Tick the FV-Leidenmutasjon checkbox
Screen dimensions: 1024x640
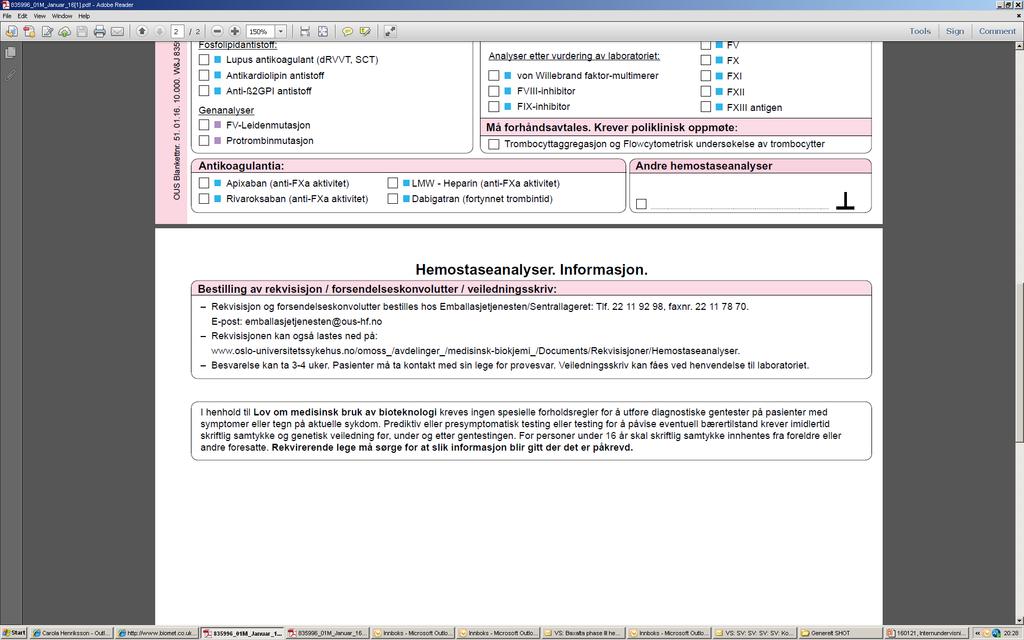(x=204, y=125)
